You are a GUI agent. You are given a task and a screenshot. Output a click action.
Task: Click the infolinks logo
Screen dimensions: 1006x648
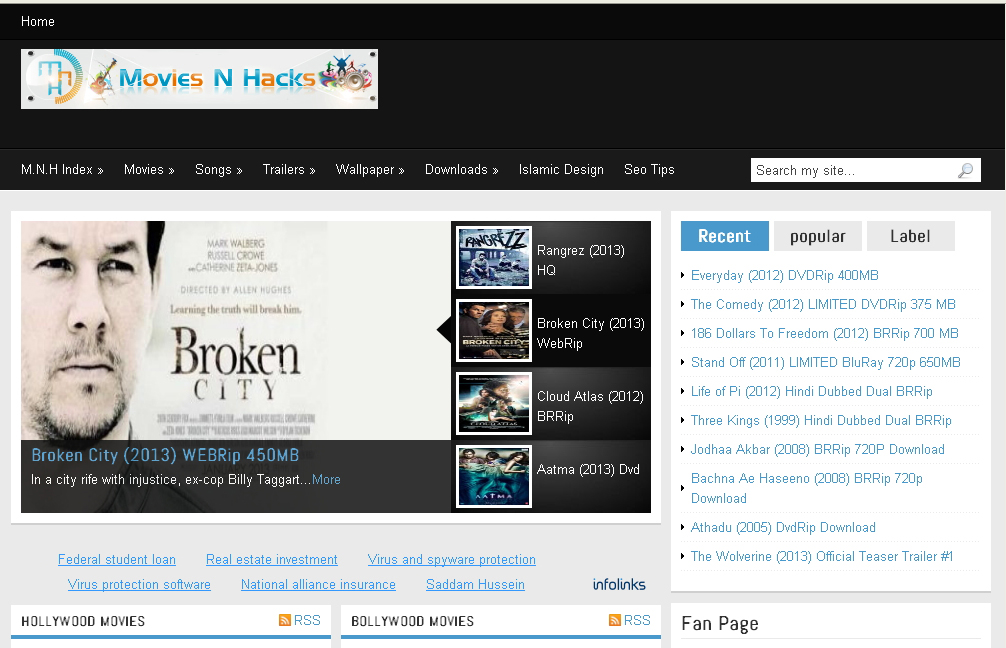pos(619,584)
